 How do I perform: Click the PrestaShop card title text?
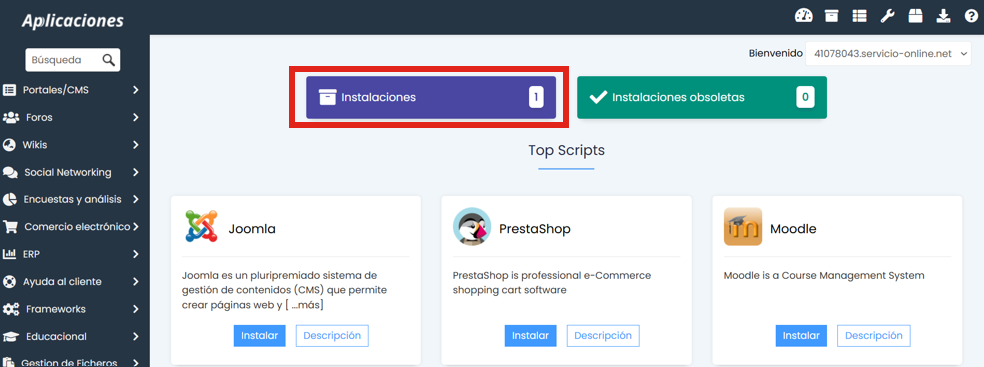(535, 229)
